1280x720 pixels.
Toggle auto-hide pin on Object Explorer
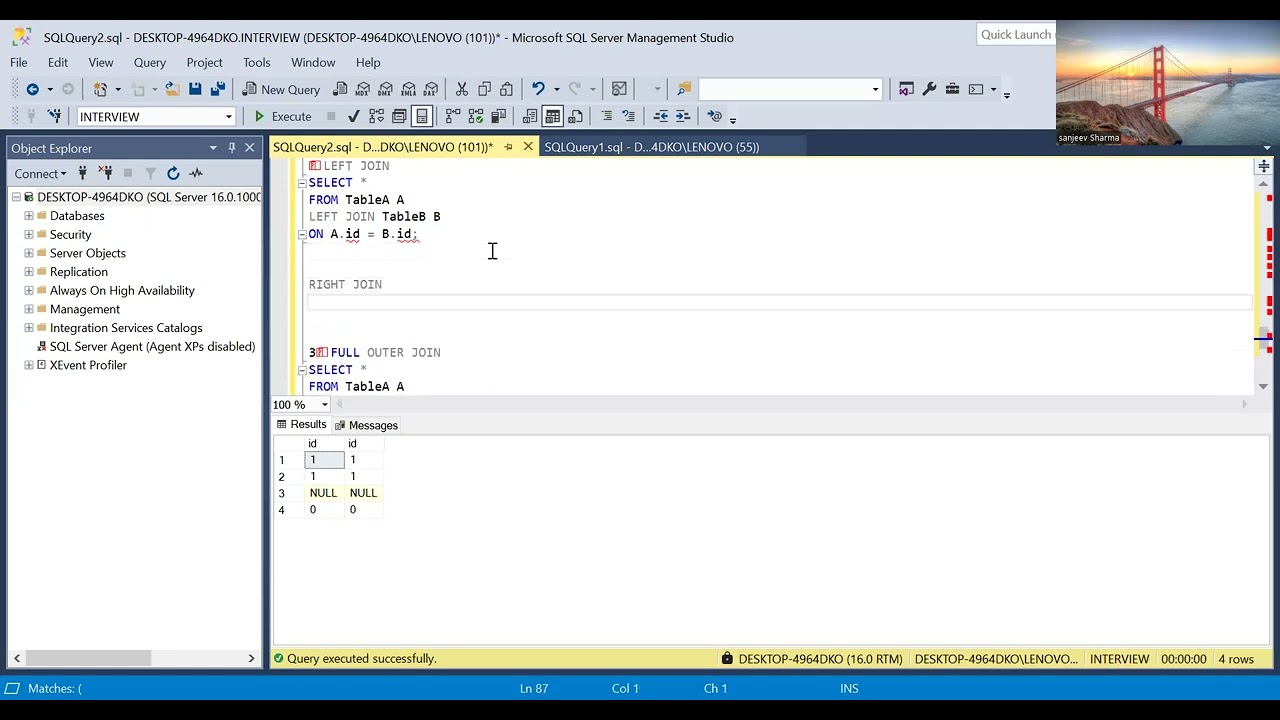232,148
